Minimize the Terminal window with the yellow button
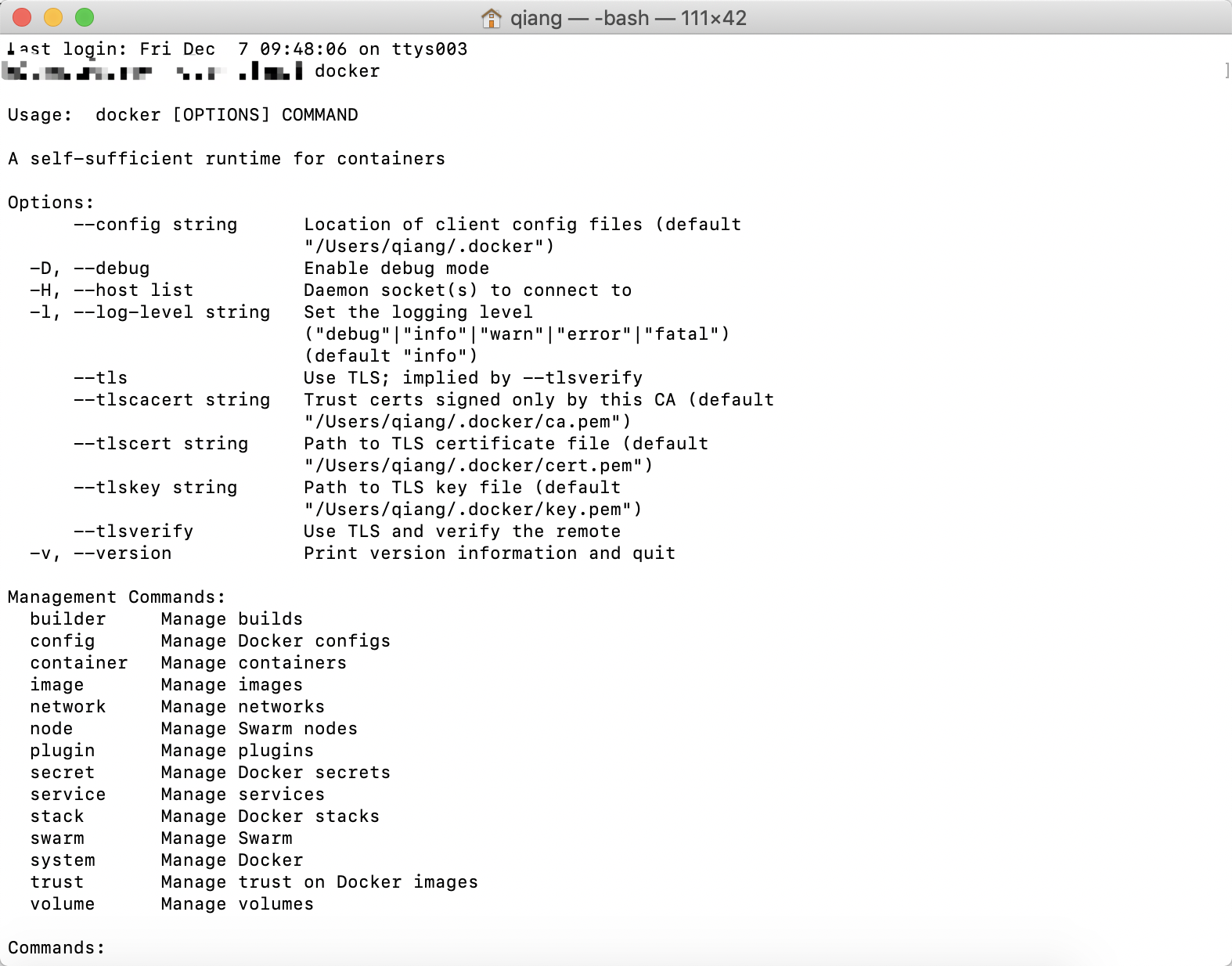The width and height of the screenshot is (1232, 966). click(x=53, y=17)
